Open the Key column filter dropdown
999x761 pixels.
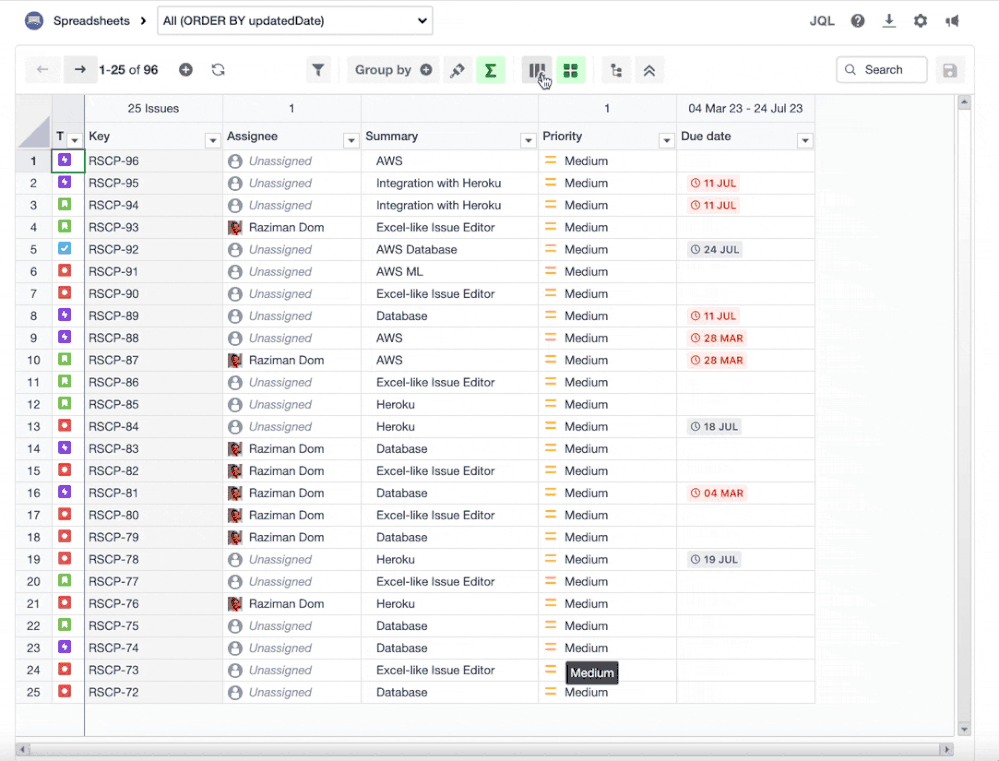pyautogui.click(x=213, y=140)
